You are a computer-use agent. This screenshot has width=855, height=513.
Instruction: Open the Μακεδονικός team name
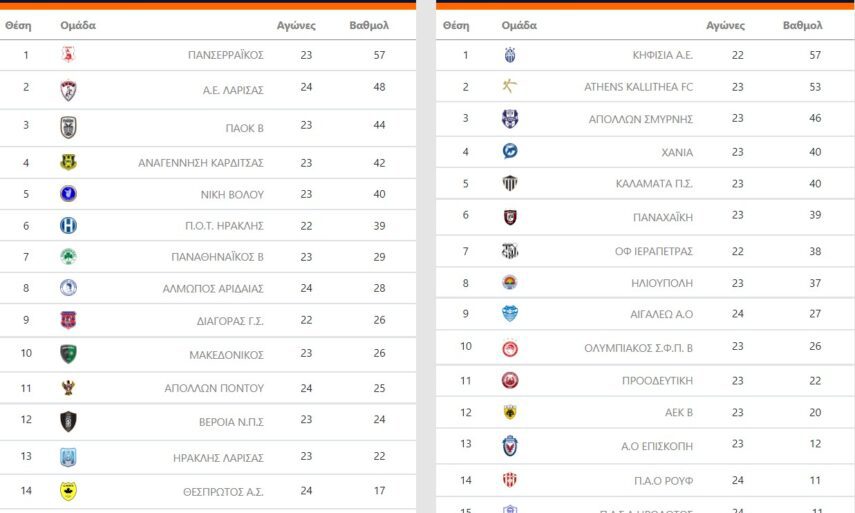pyautogui.click(x=226, y=355)
